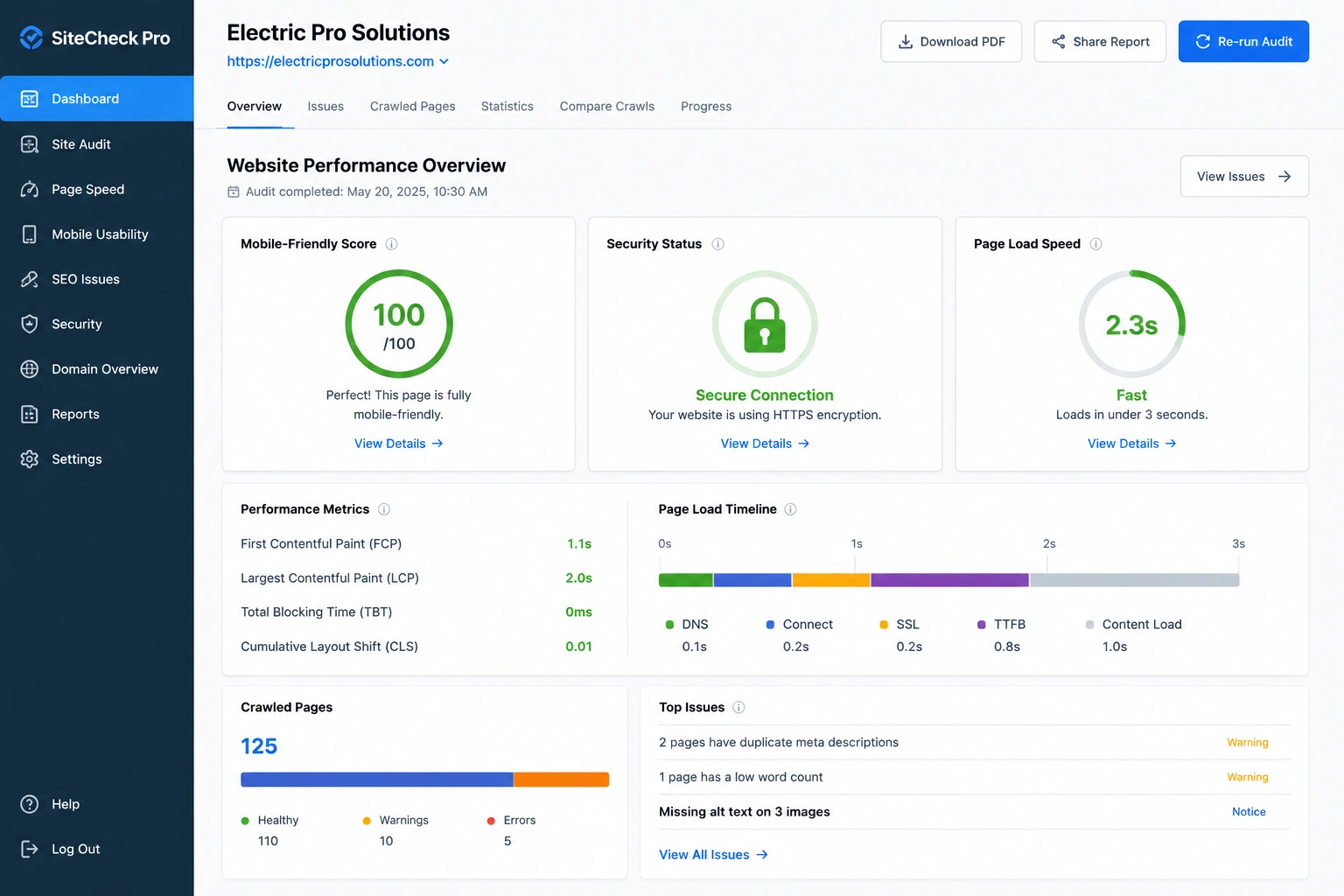This screenshot has height=896, width=1344.
Task: Click info icon beside Page Load Speed
Action: tap(1095, 244)
